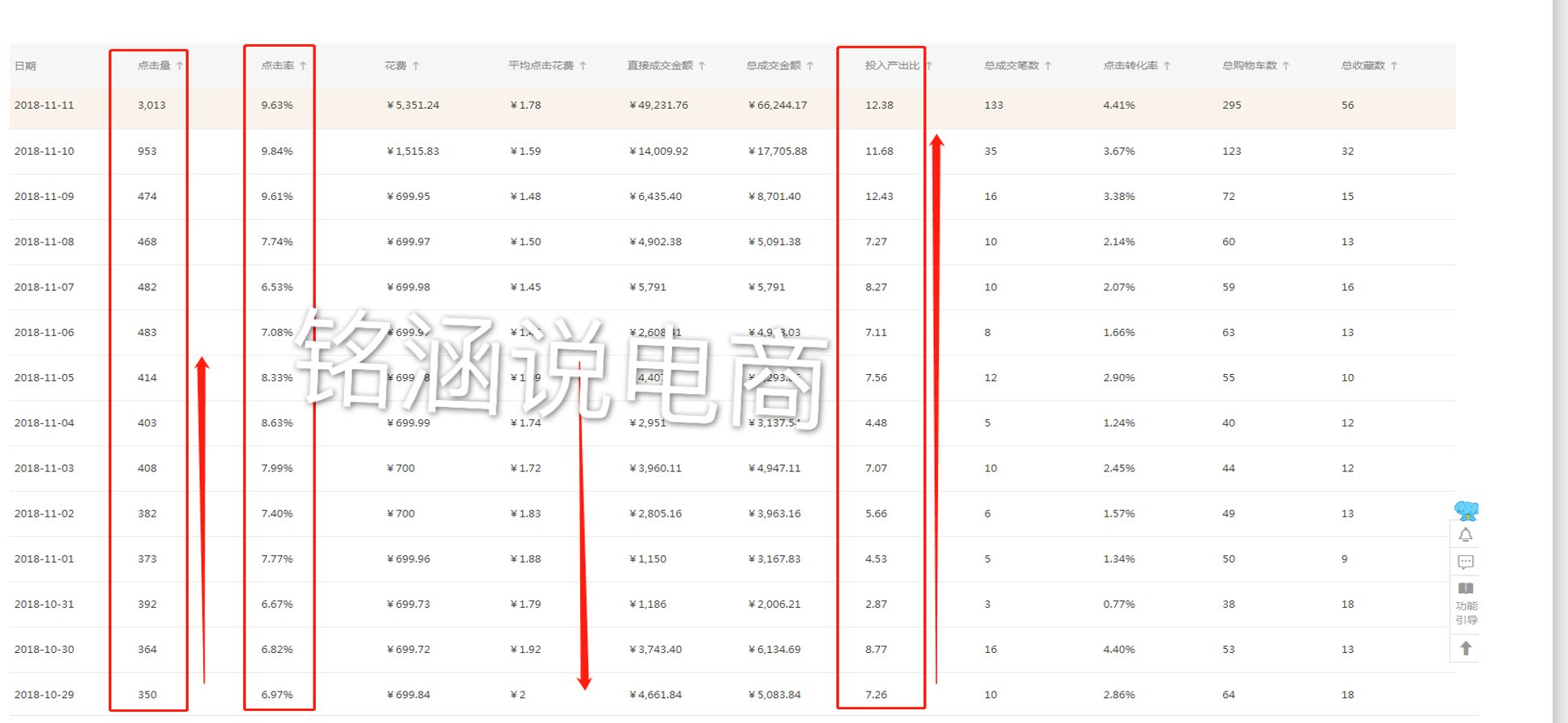The width and height of the screenshot is (1568, 723).
Task: Sort by 直接成交金额 using its arrow icon
Action: [702, 66]
